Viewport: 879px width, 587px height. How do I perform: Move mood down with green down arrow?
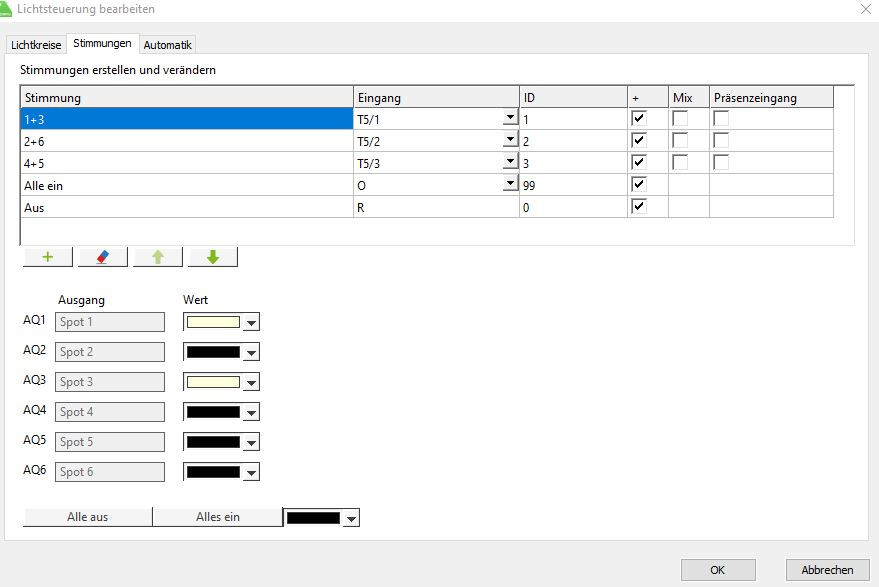point(212,257)
